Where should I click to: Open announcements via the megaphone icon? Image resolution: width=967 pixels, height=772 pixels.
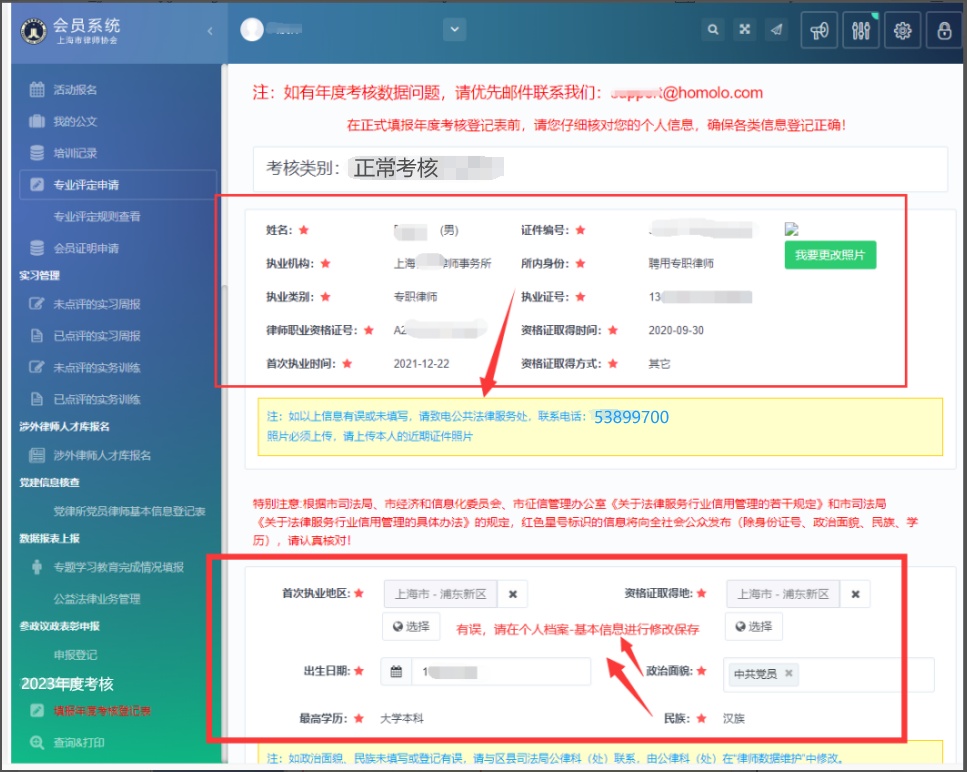click(x=820, y=31)
